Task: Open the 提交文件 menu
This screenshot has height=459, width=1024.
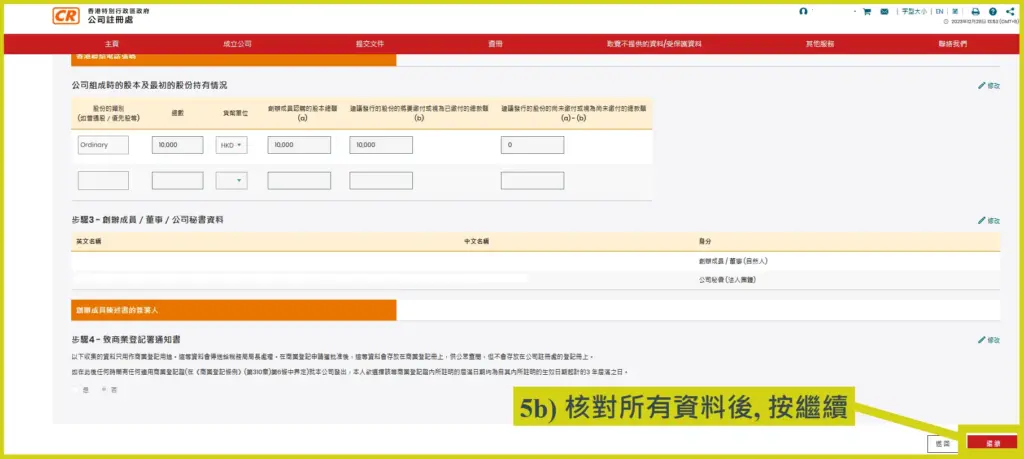Action: coord(369,44)
